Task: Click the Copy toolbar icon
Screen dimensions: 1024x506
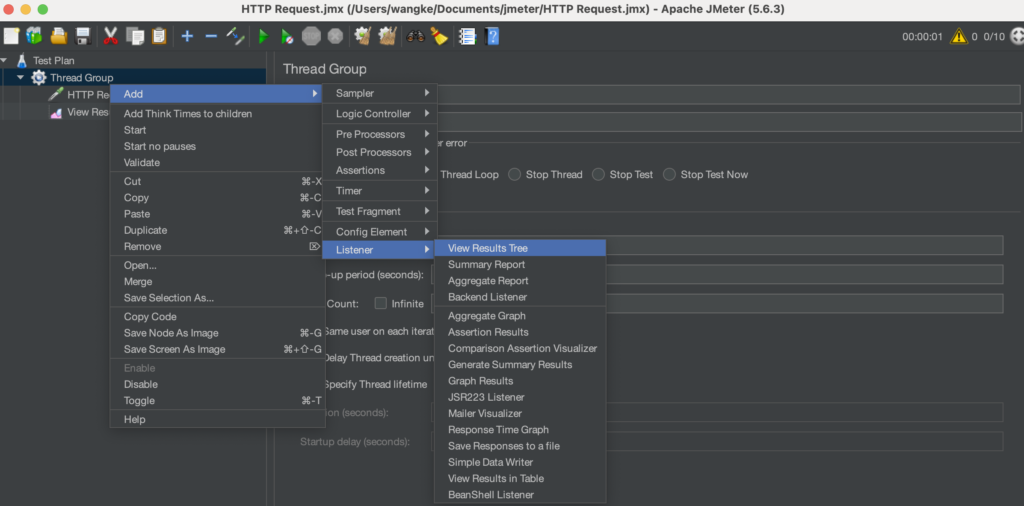Action: [135, 36]
